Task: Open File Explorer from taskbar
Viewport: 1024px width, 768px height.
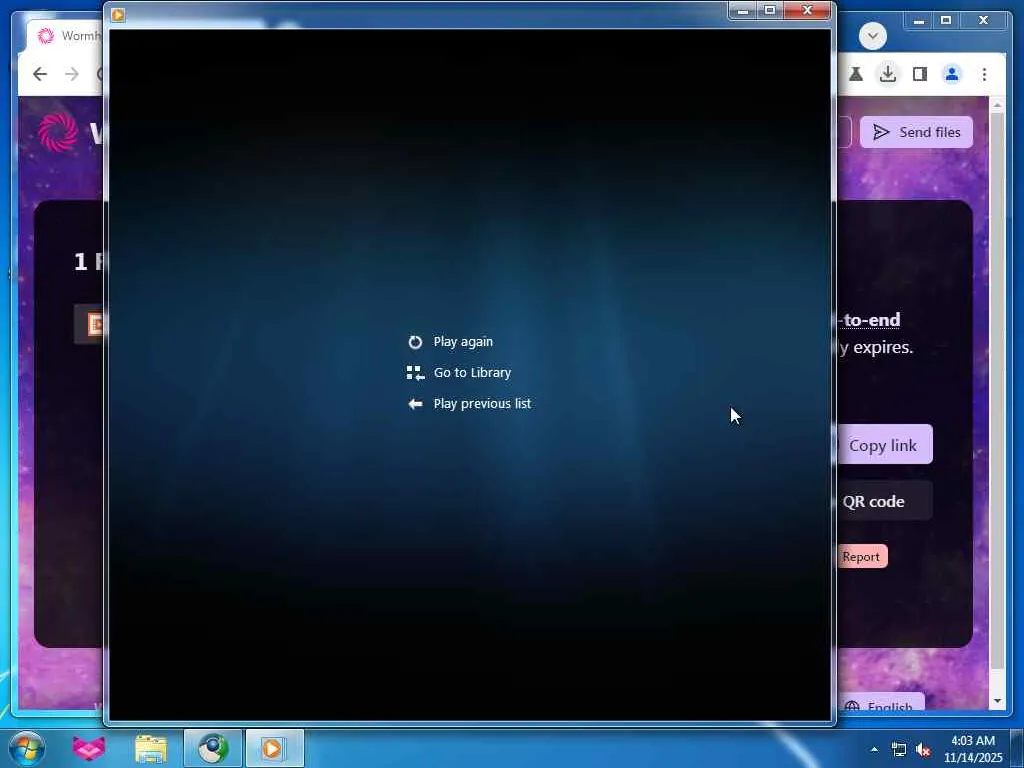Action: coord(151,748)
